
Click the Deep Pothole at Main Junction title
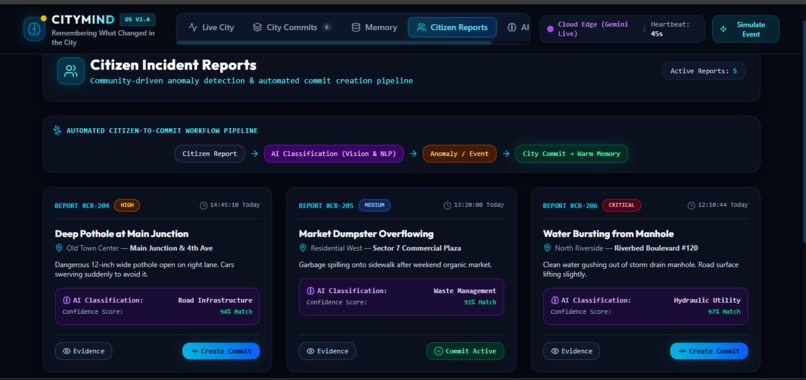point(122,234)
